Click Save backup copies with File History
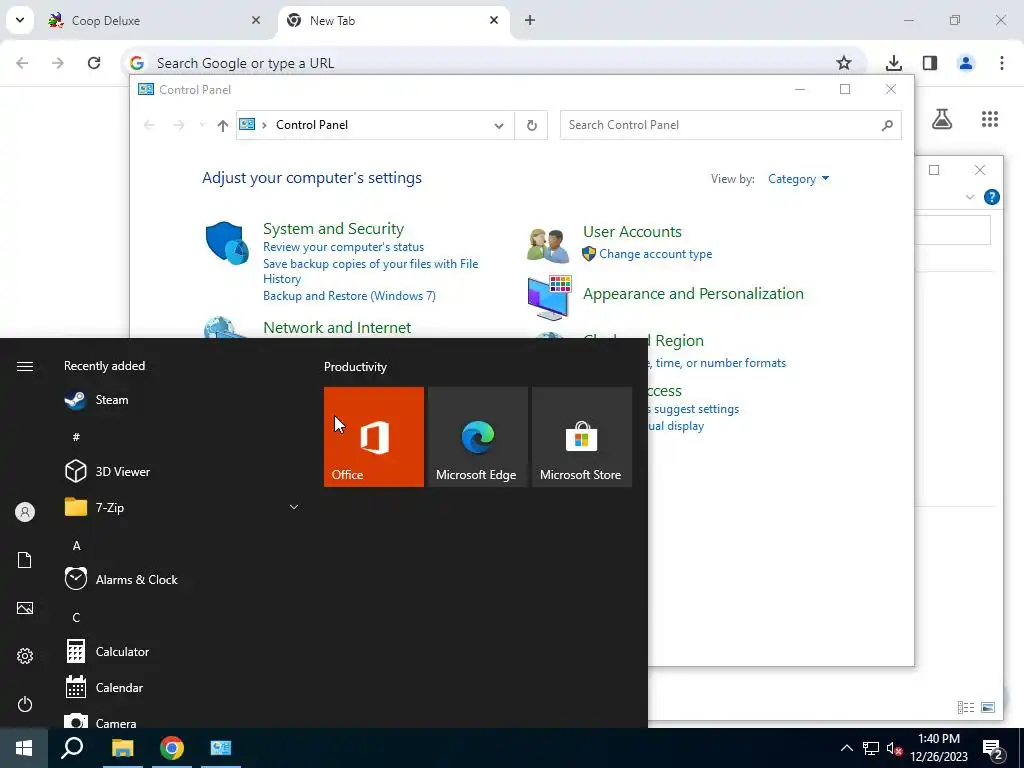 click(370, 271)
